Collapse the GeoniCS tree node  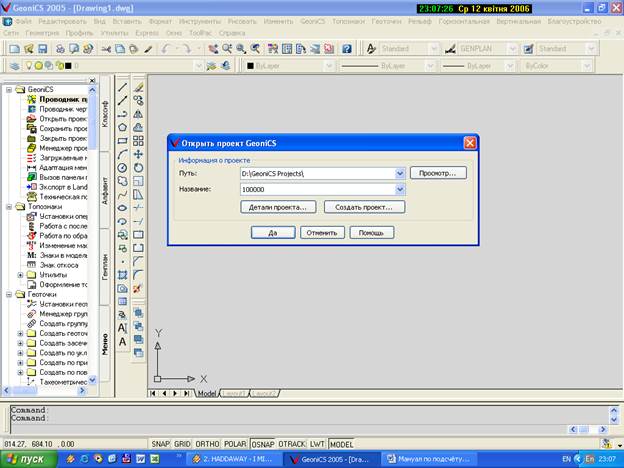point(9,90)
